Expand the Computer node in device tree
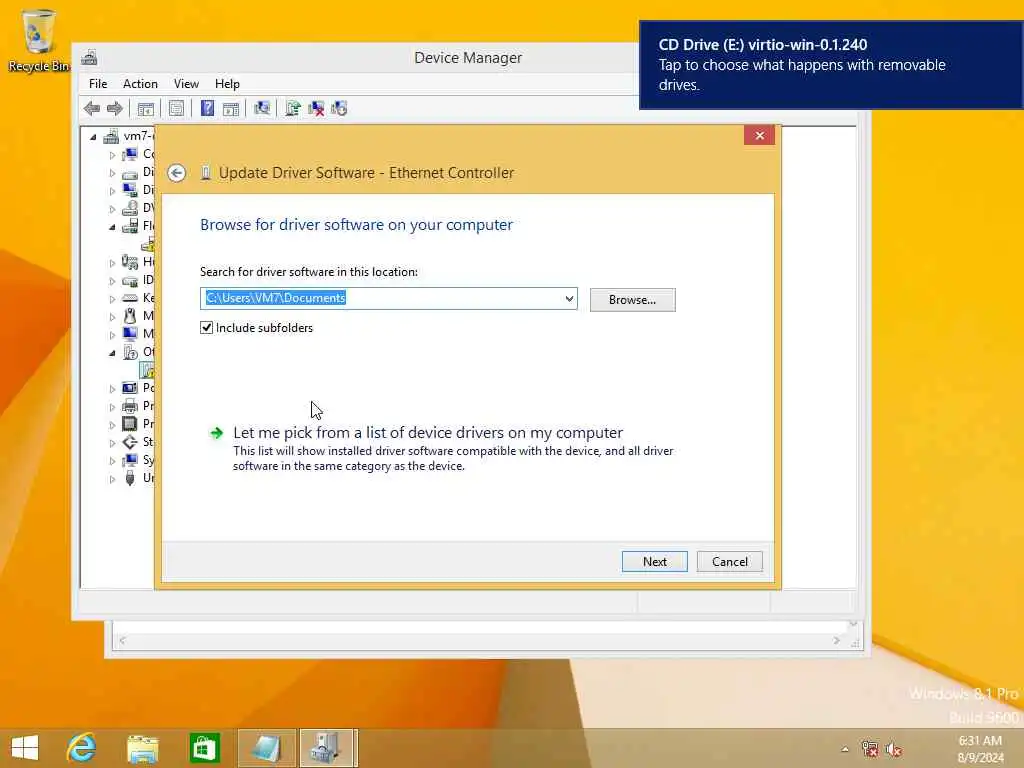 pos(112,155)
